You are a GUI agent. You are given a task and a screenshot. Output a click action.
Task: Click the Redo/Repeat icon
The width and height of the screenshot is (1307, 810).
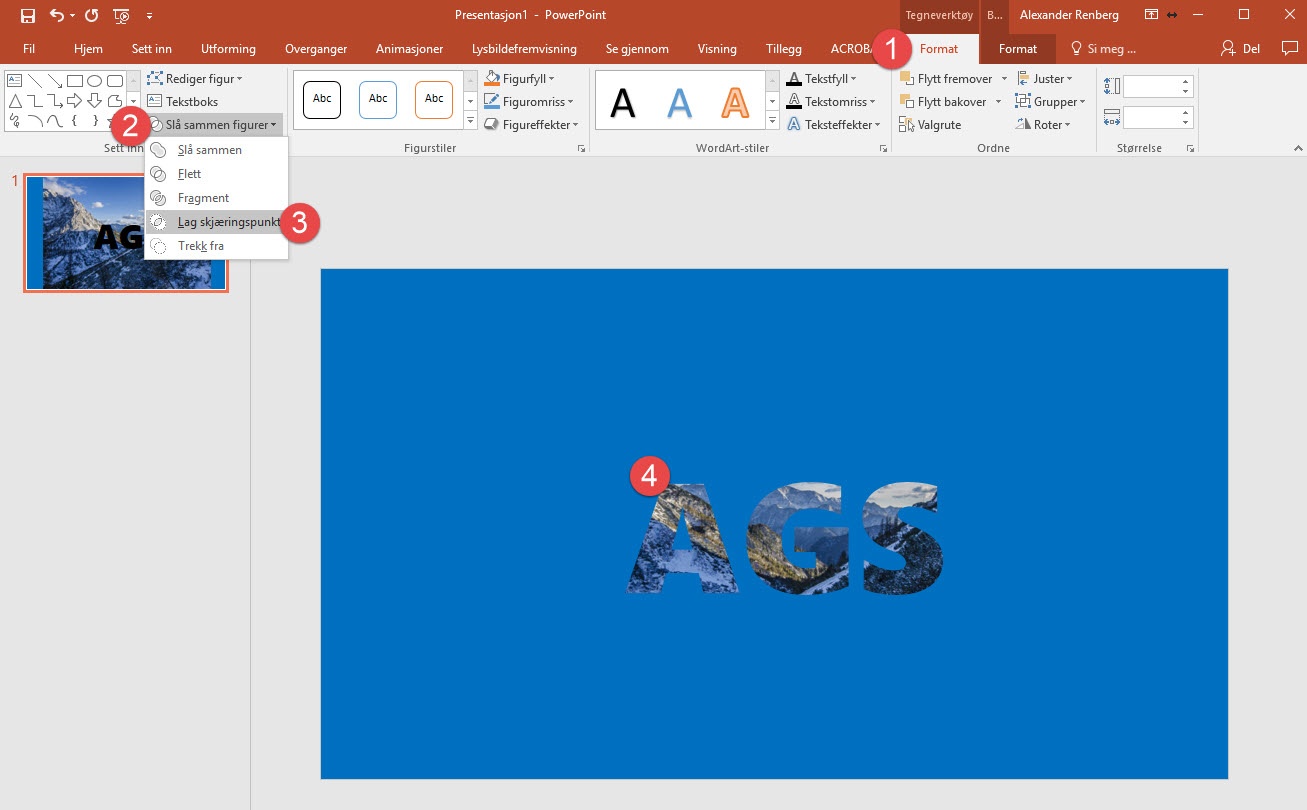click(92, 15)
